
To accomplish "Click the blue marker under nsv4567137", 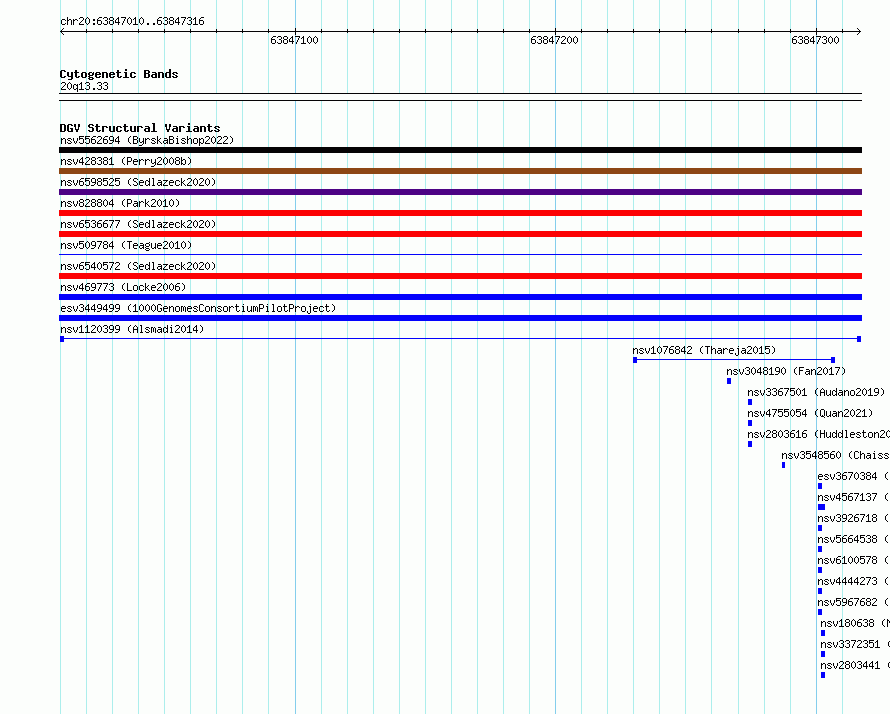I will [x=821, y=507].
